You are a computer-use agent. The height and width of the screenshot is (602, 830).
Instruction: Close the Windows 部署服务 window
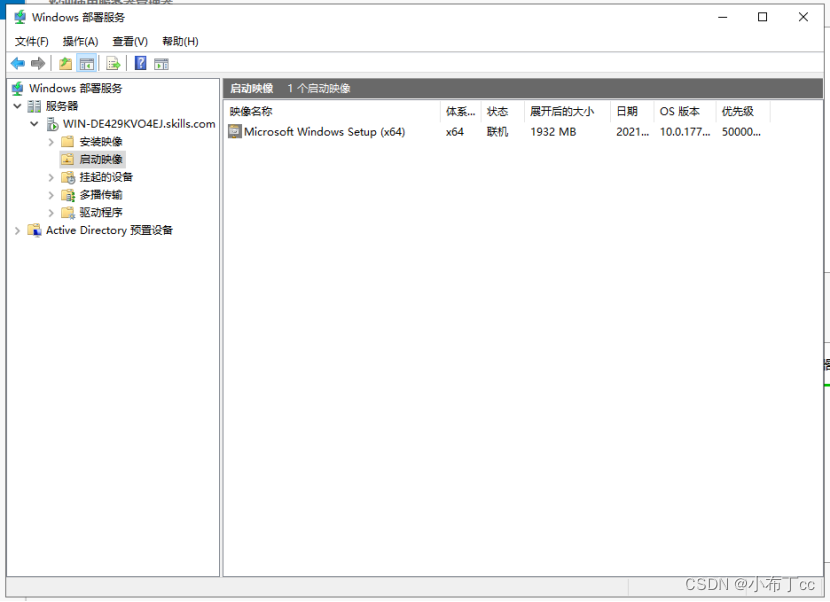[803, 17]
